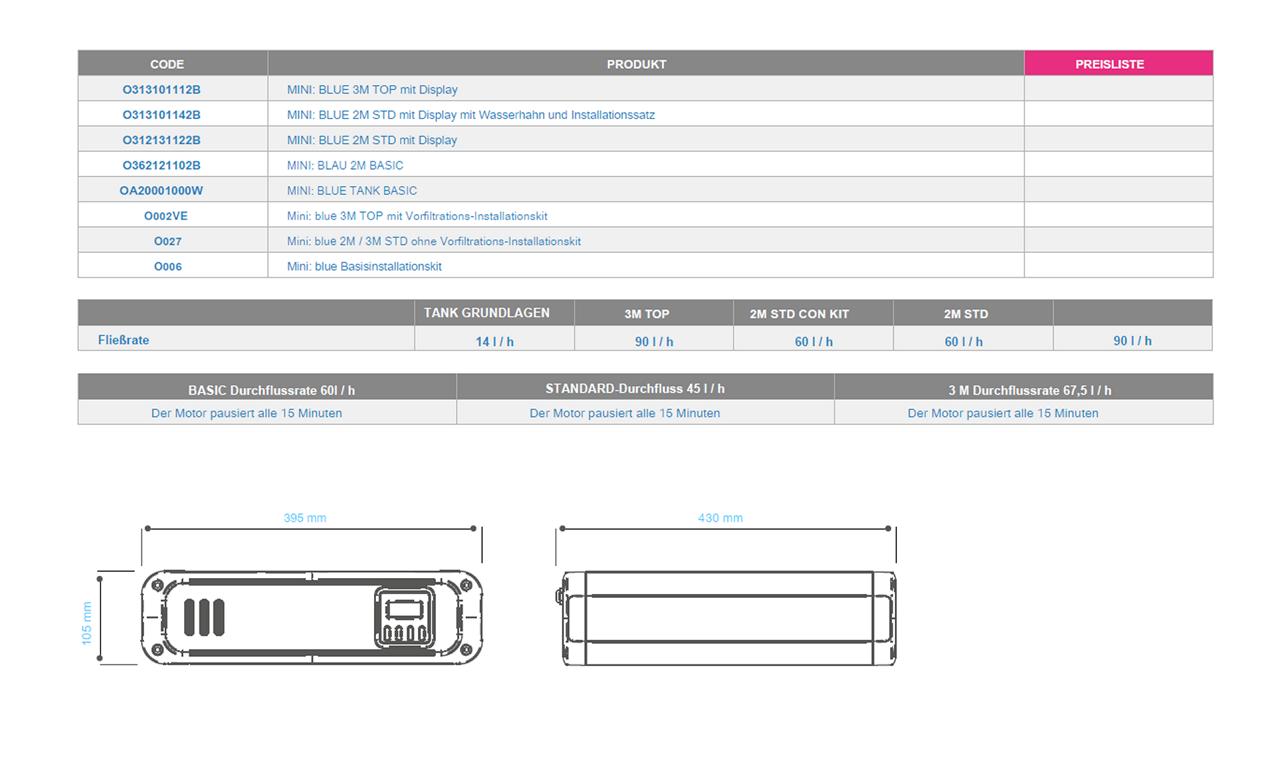
Task: Click the 'BASIC Durchflussrate 60l / h' header
Action: pos(271,390)
